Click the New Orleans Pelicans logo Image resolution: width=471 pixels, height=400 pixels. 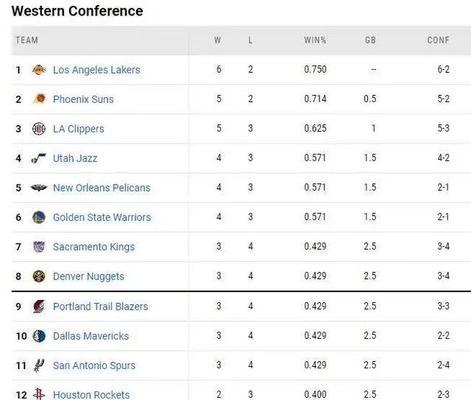39,188
